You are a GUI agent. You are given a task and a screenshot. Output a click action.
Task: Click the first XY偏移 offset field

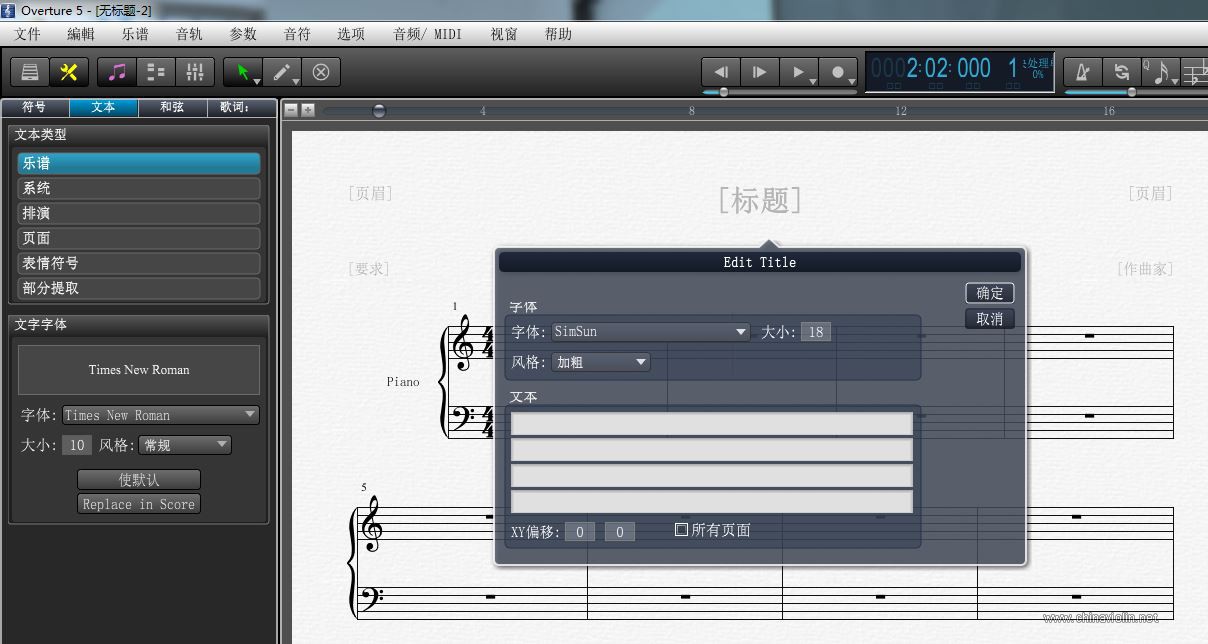pyautogui.click(x=580, y=532)
